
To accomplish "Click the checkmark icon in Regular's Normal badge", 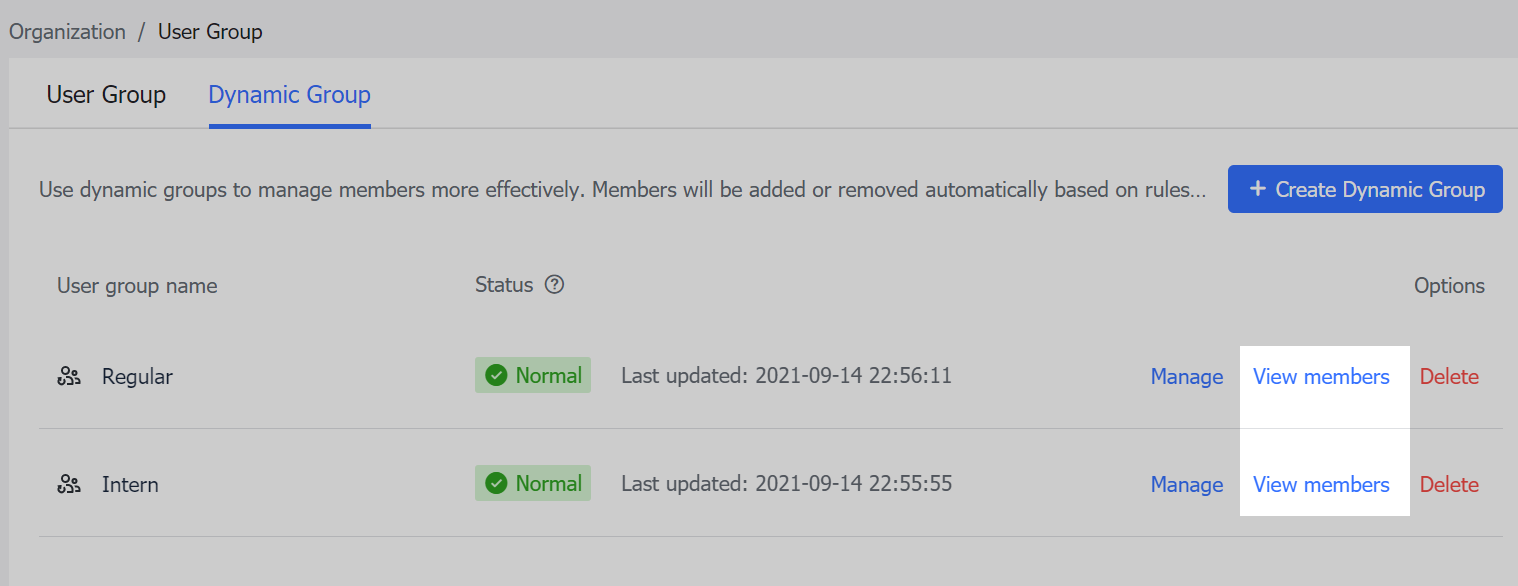I will 497,375.
